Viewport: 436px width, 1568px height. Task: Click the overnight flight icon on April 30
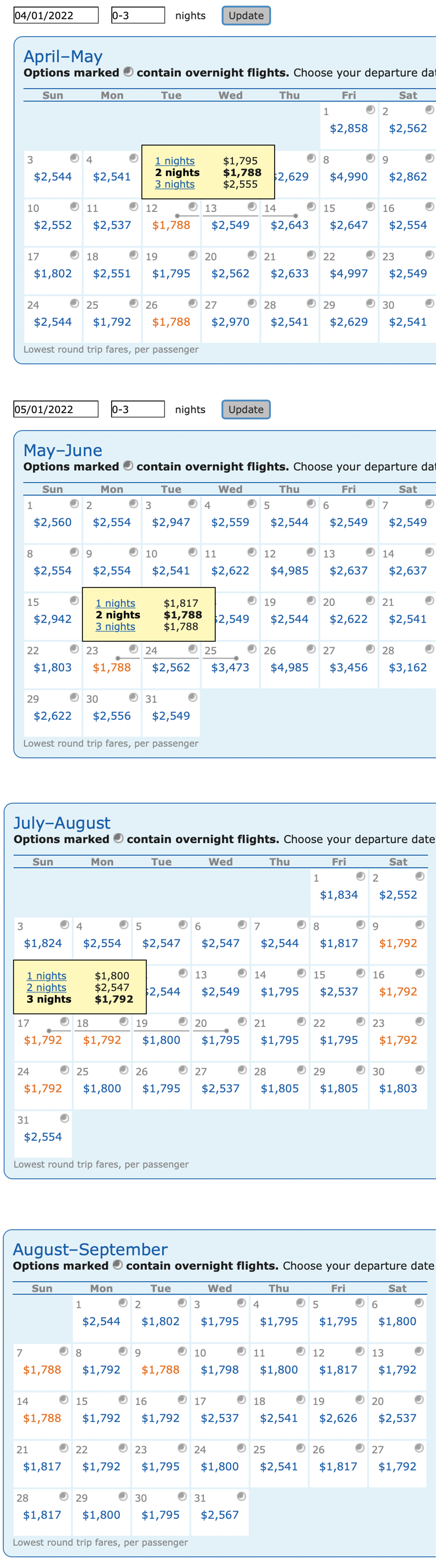click(x=429, y=303)
